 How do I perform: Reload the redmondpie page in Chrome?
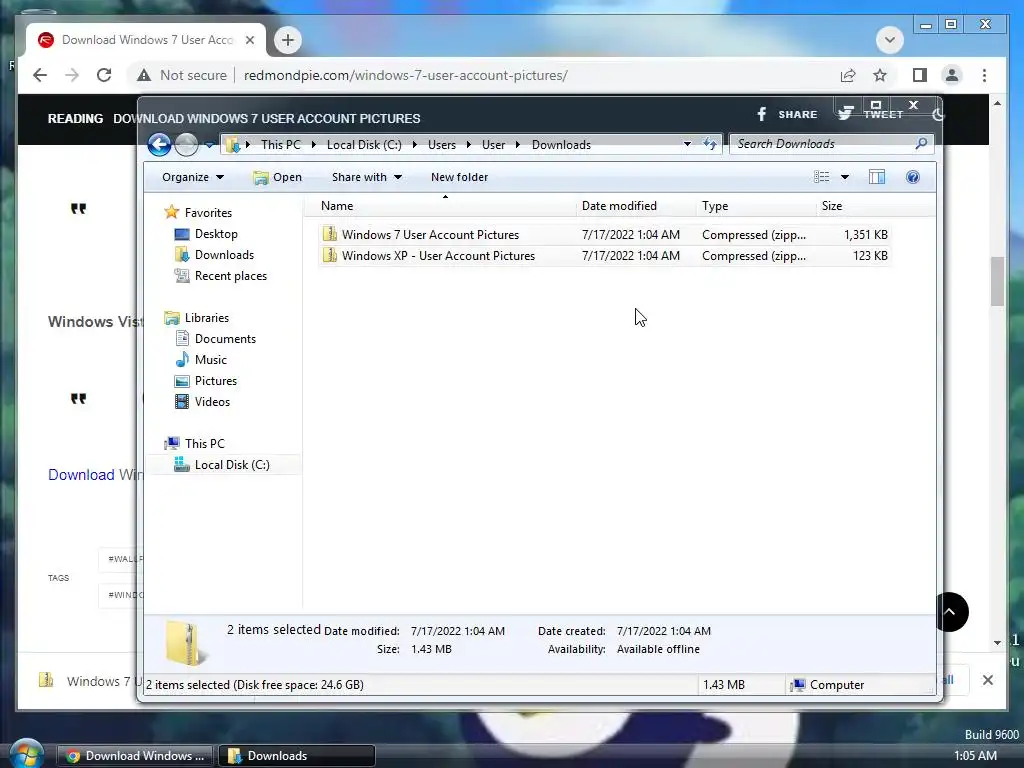104,75
